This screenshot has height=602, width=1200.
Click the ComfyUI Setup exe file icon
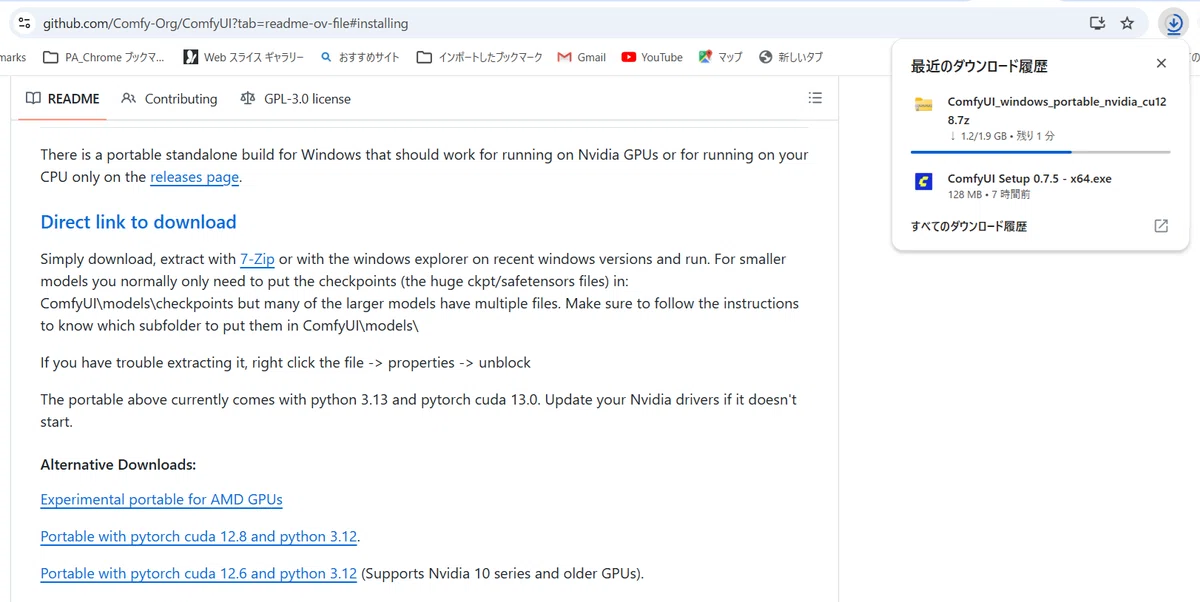[x=924, y=181]
